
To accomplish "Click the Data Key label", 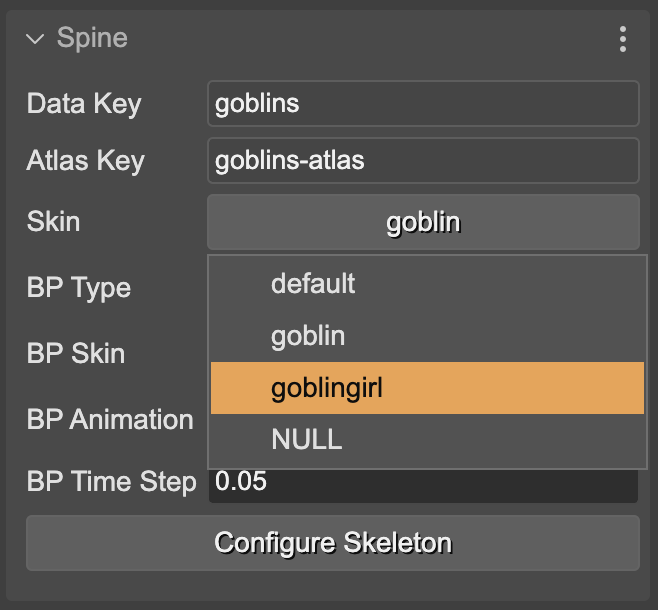I will 84,104.
